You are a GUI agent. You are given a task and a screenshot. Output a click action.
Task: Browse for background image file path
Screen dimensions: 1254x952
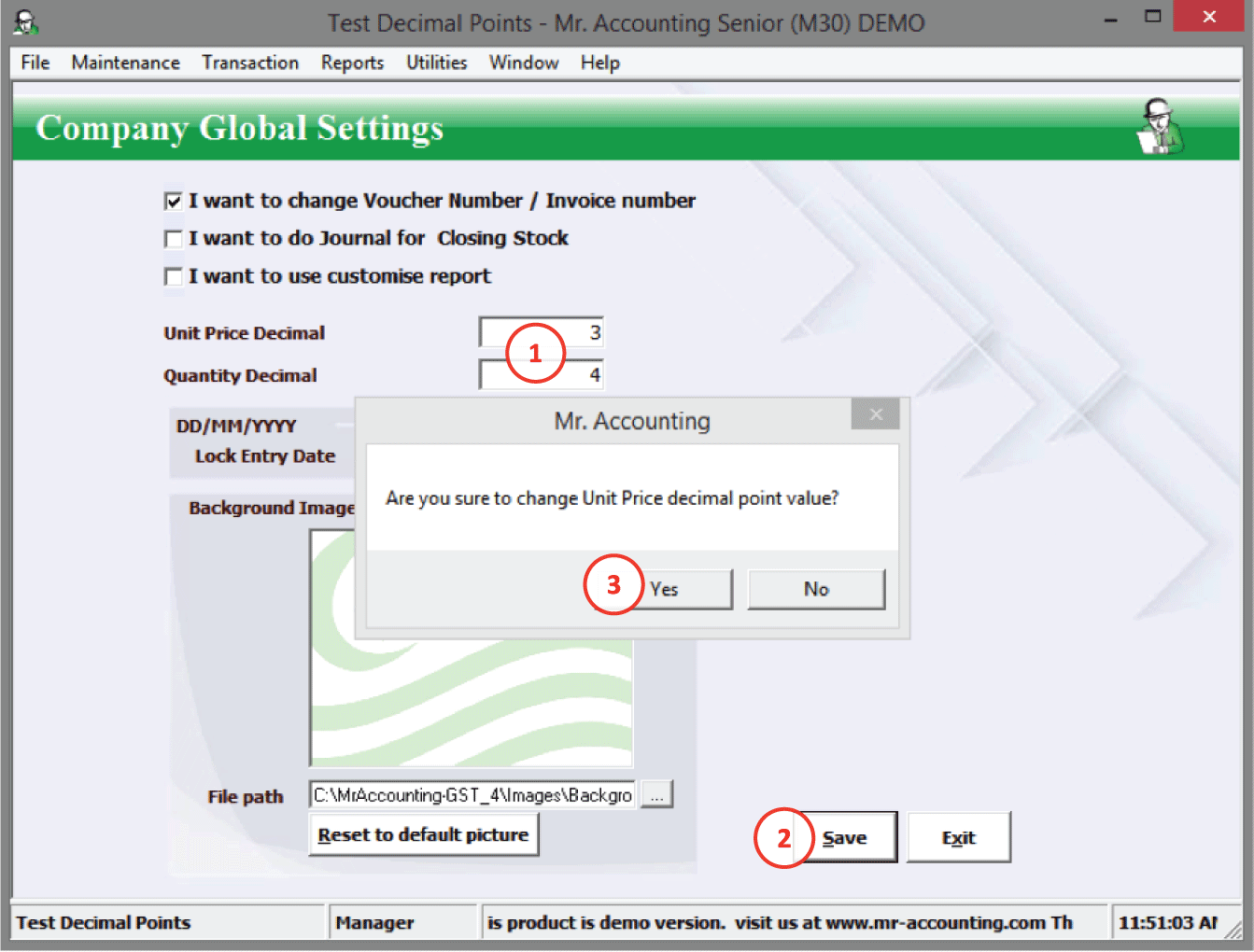[657, 795]
